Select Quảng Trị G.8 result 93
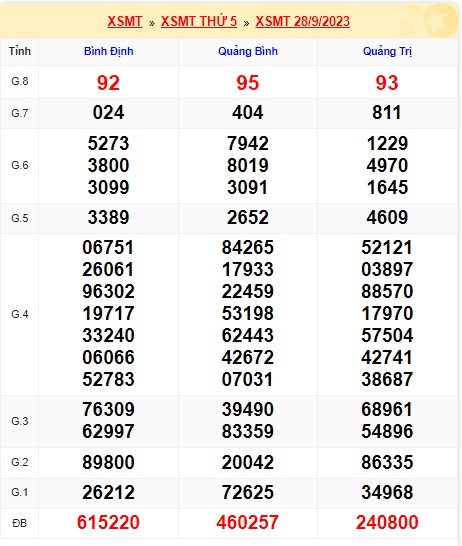This screenshot has width=462, height=546. coord(387,83)
